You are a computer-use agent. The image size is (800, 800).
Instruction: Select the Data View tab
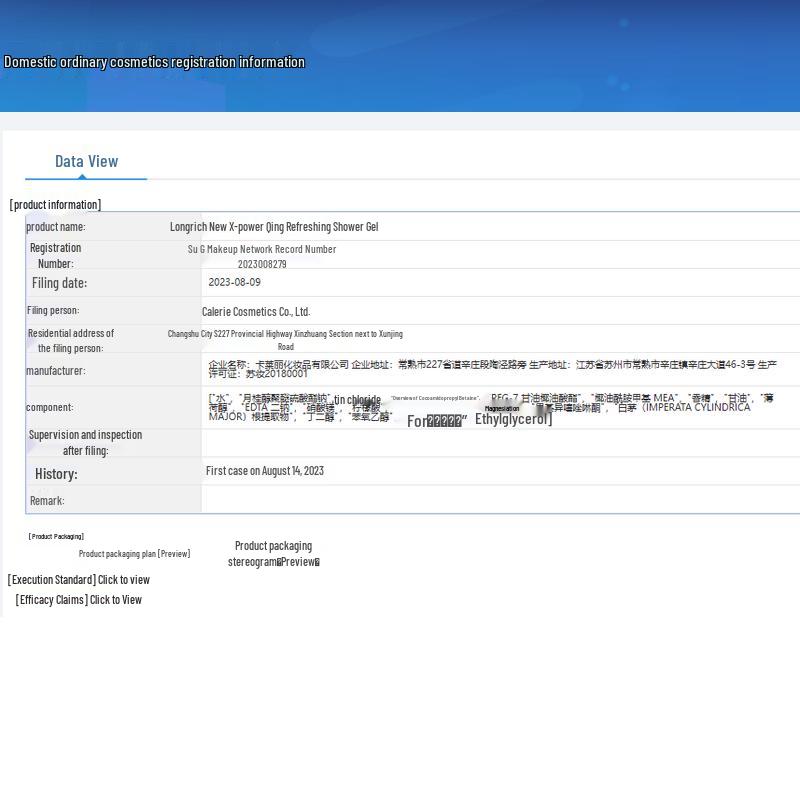point(86,162)
